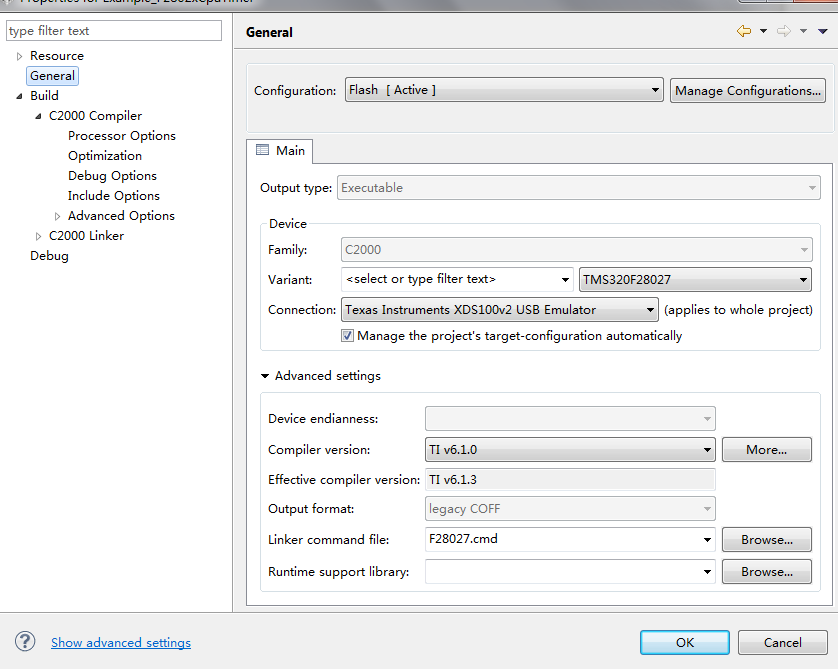Expand the Resource tree node
The height and width of the screenshot is (669, 838).
click(x=19, y=56)
